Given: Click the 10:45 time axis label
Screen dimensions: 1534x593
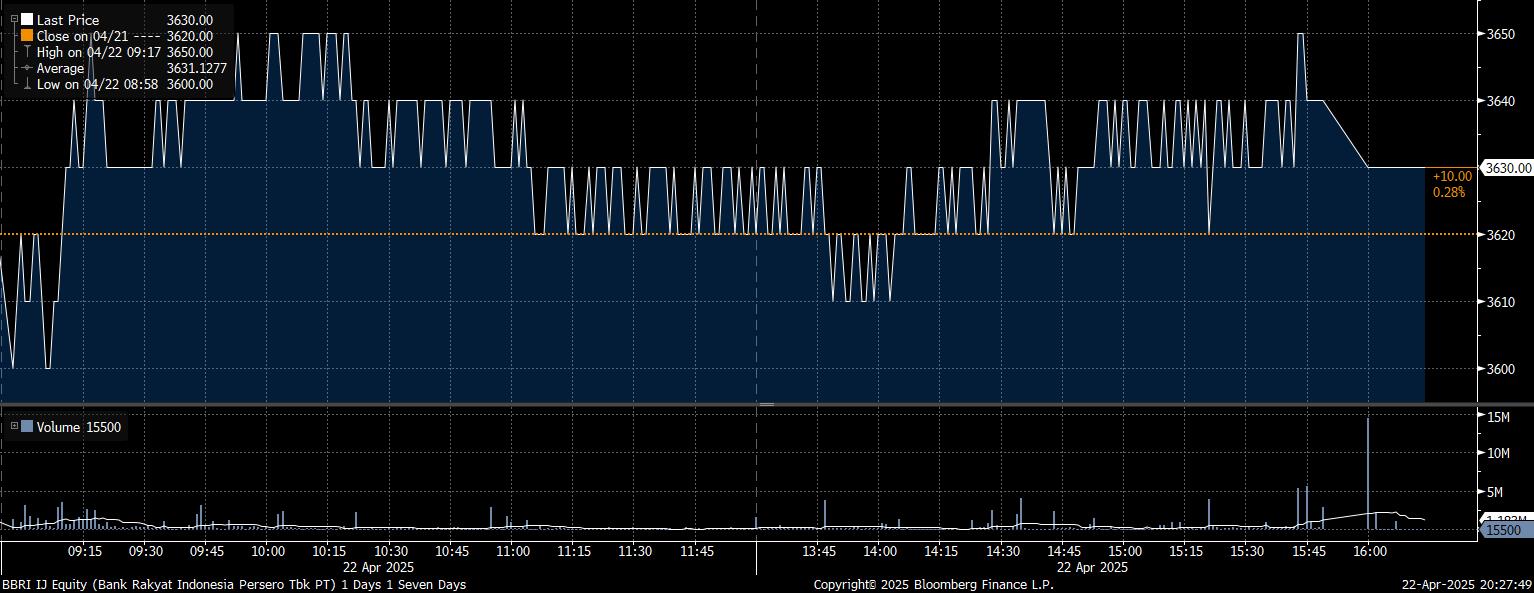Looking at the screenshot, I should (452, 551).
